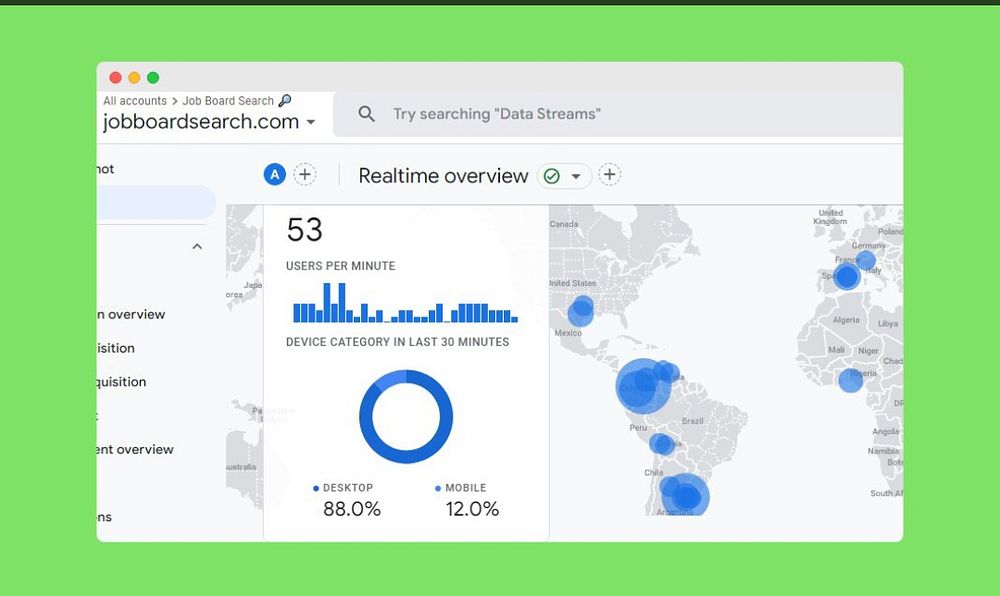
Task: Click the All accounts breadcrumb
Action: (x=135, y=101)
